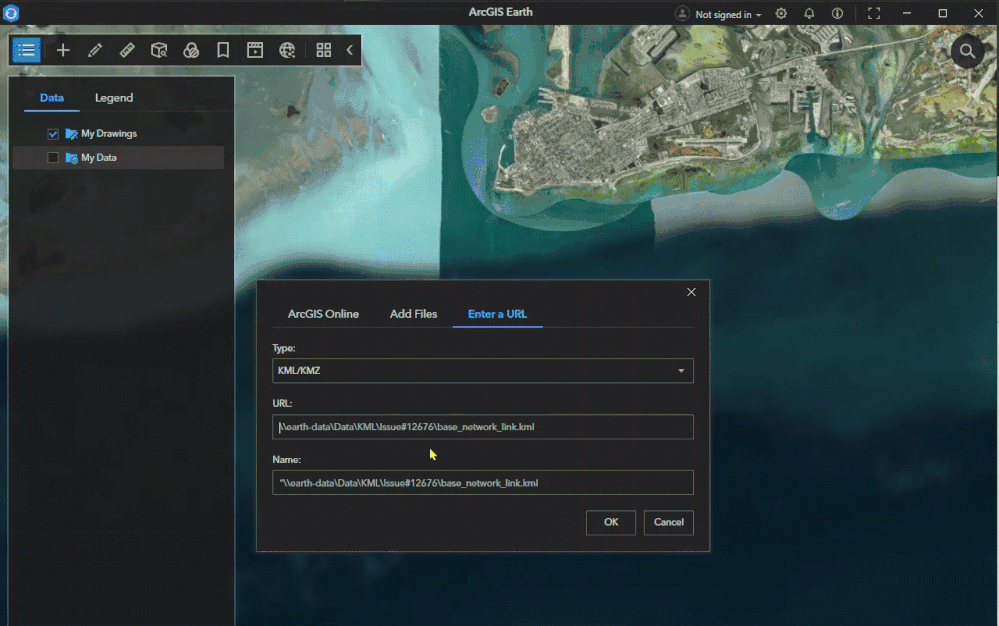
Task: Check the My Data checkbox
Action: point(53,158)
